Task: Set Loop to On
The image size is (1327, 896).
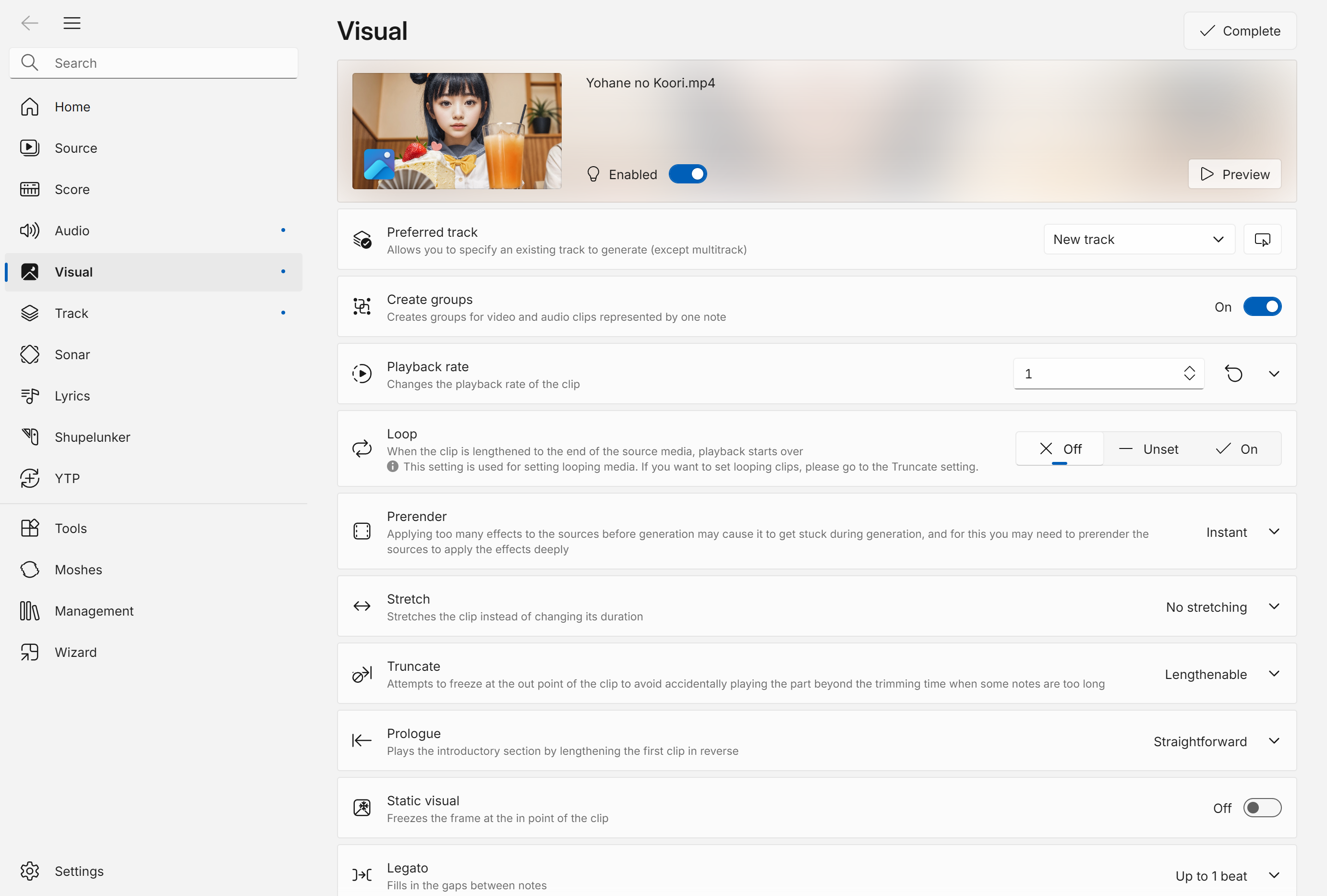Action: tap(1237, 449)
